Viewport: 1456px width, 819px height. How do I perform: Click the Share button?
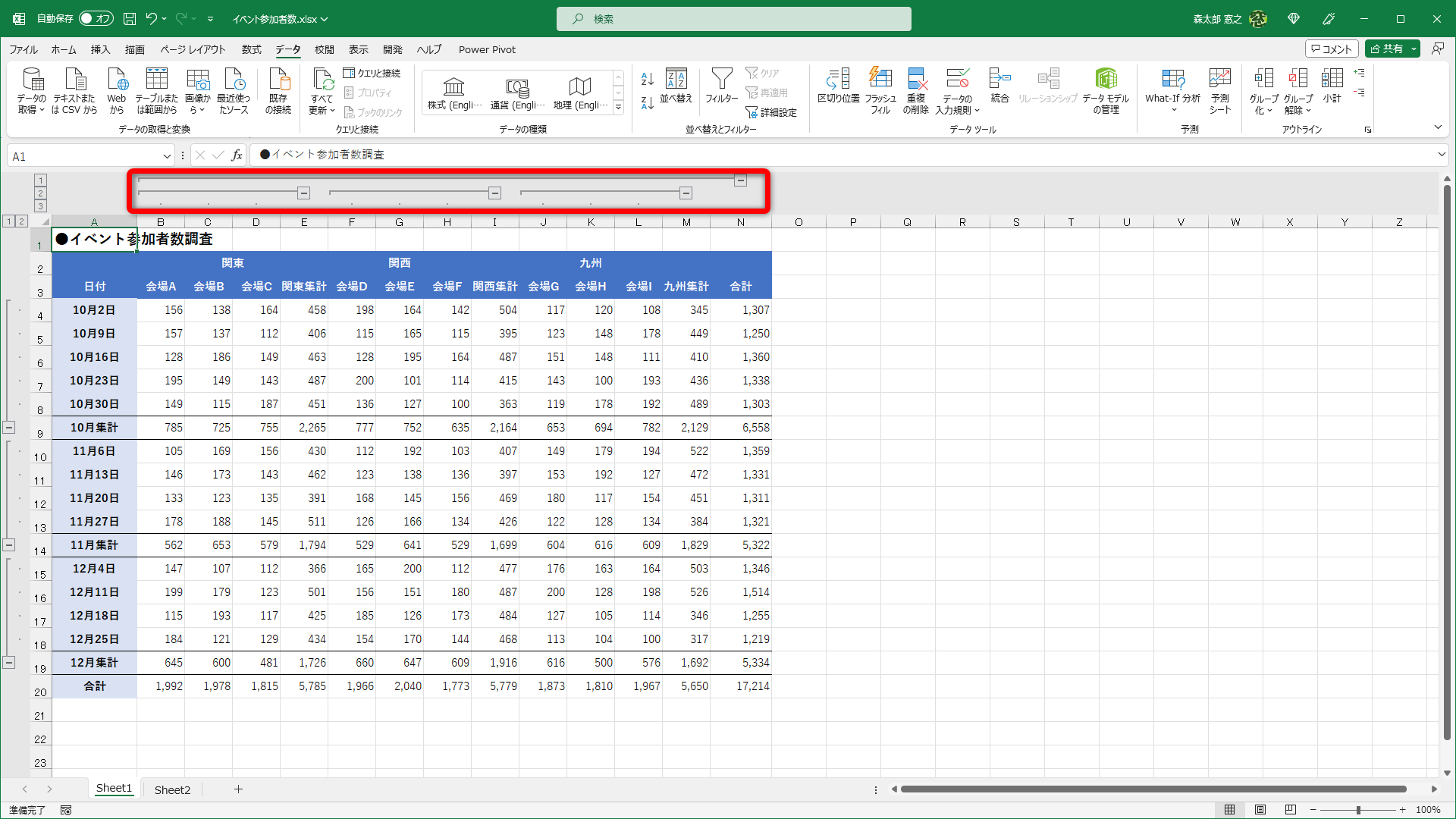pyautogui.click(x=1386, y=49)
